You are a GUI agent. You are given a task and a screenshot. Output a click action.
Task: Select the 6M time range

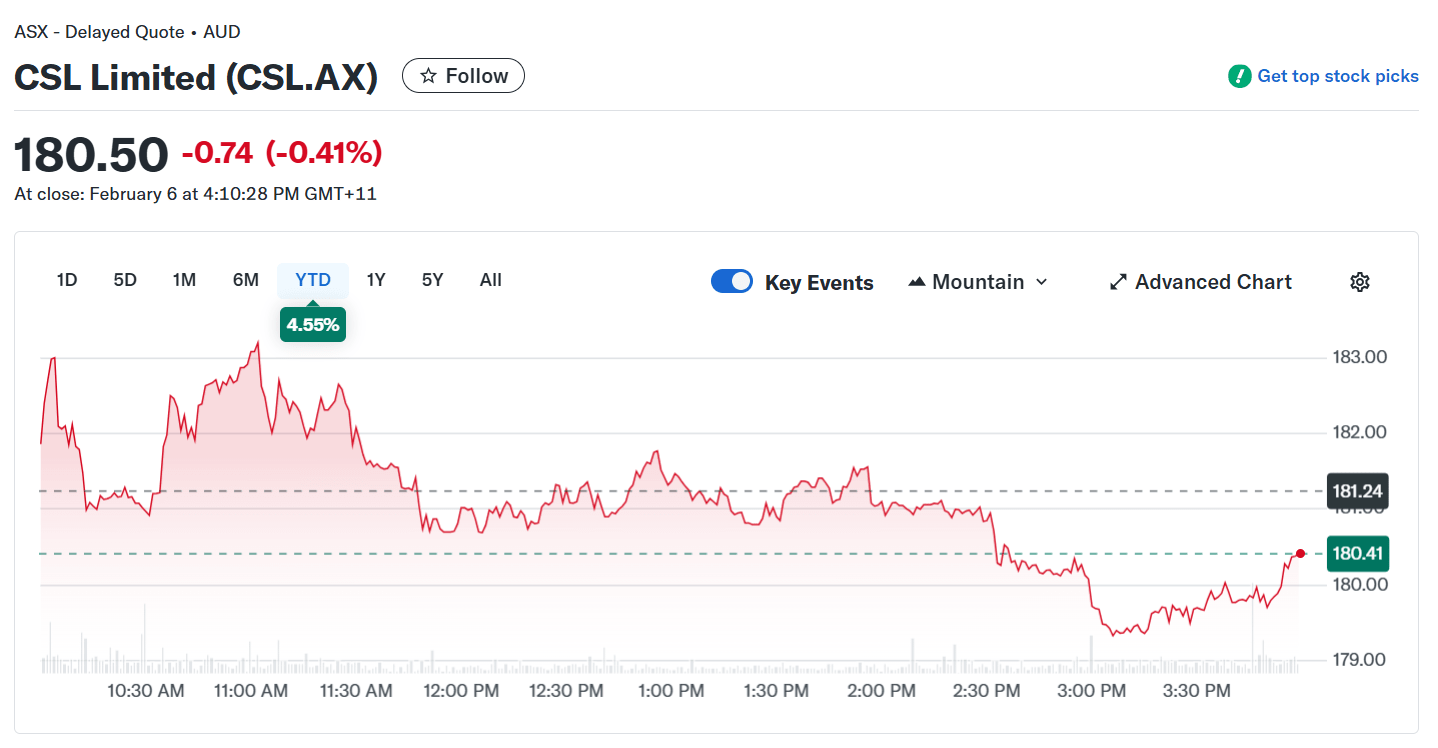pyautogui.click(x=245, y=280)
